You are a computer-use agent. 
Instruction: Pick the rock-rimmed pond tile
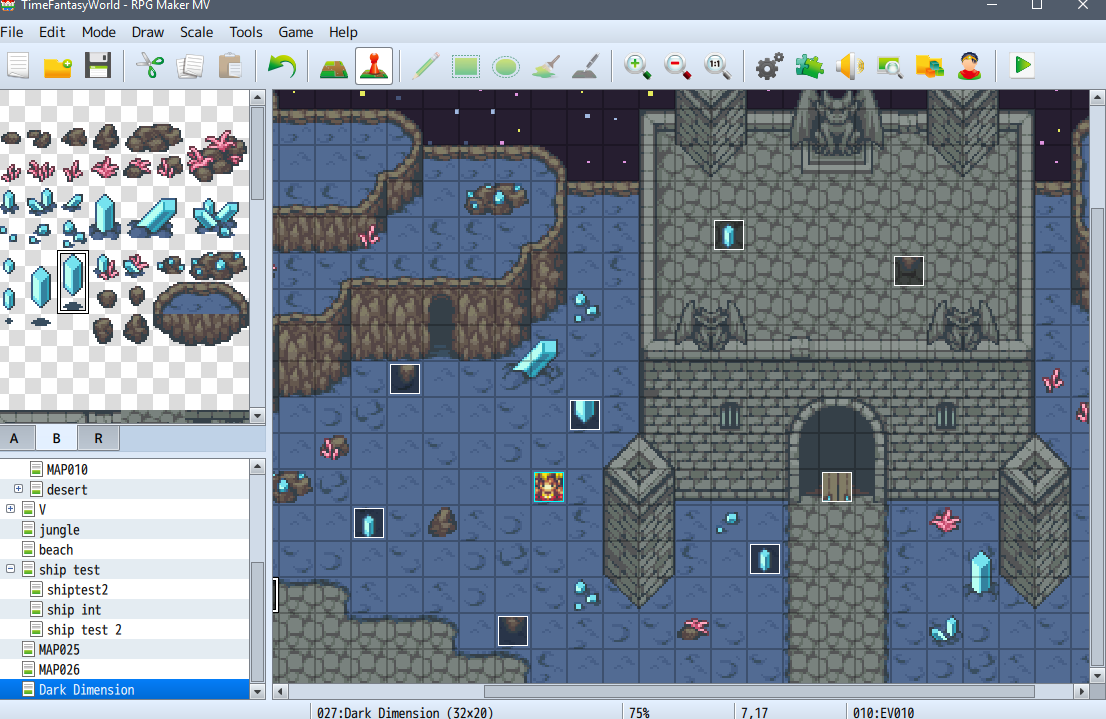click(201, 313)
